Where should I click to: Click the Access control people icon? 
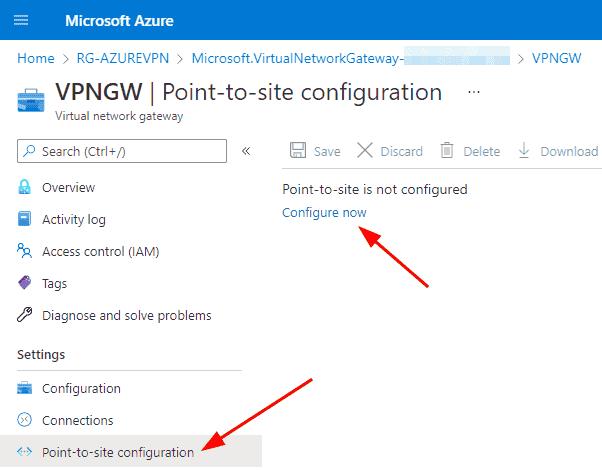pos(25,251)
